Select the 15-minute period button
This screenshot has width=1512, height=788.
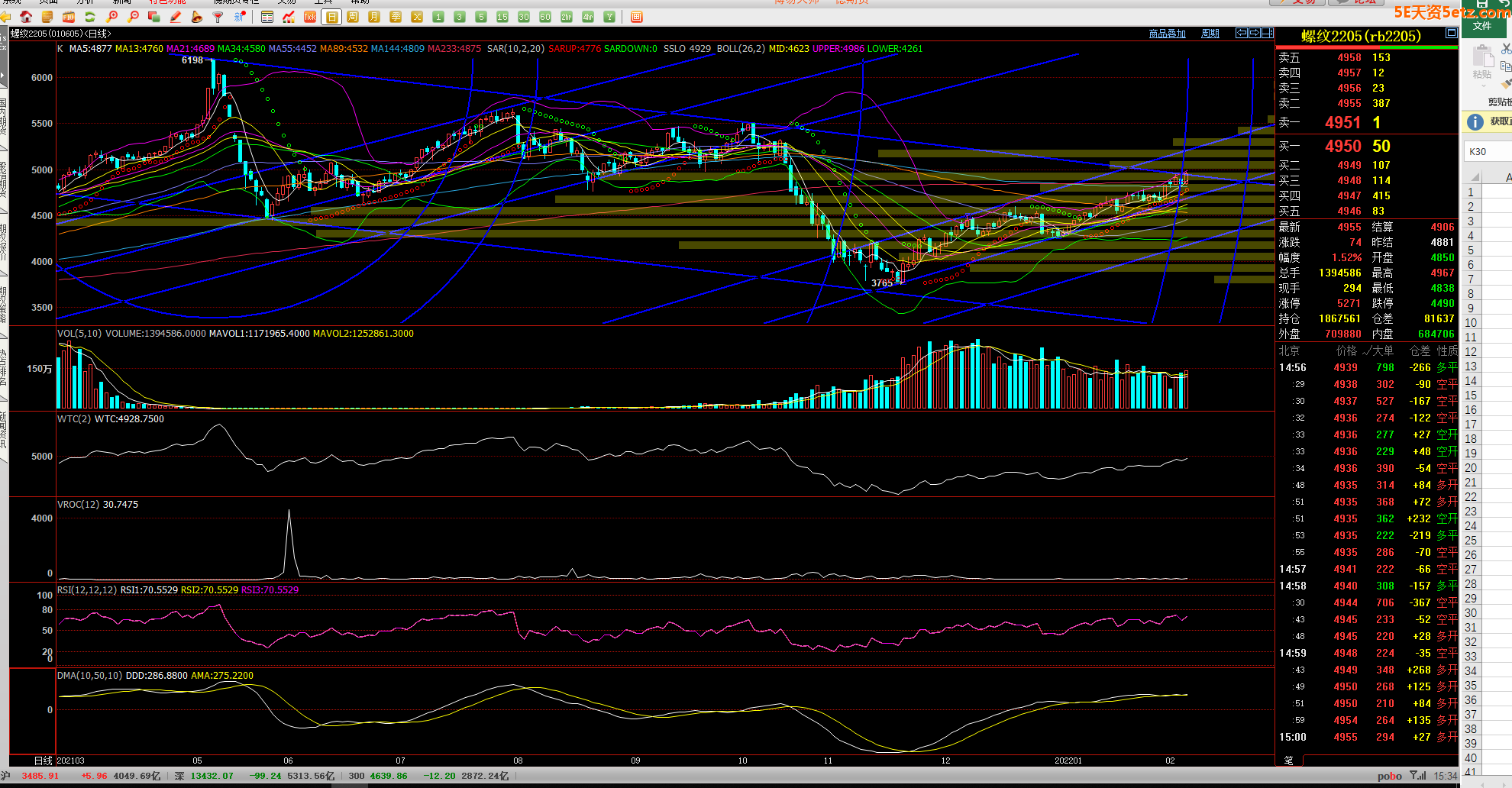coord(502,17)
